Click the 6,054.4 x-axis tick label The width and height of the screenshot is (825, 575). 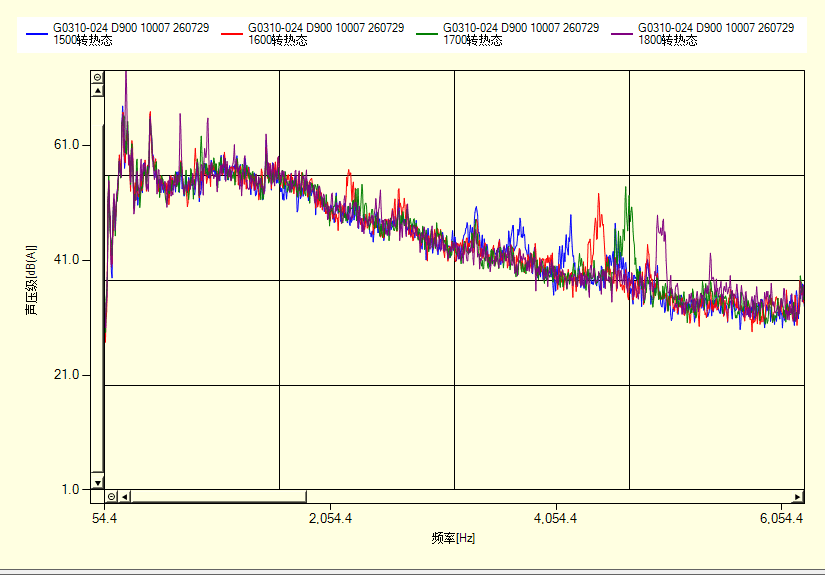pos(781,519)
